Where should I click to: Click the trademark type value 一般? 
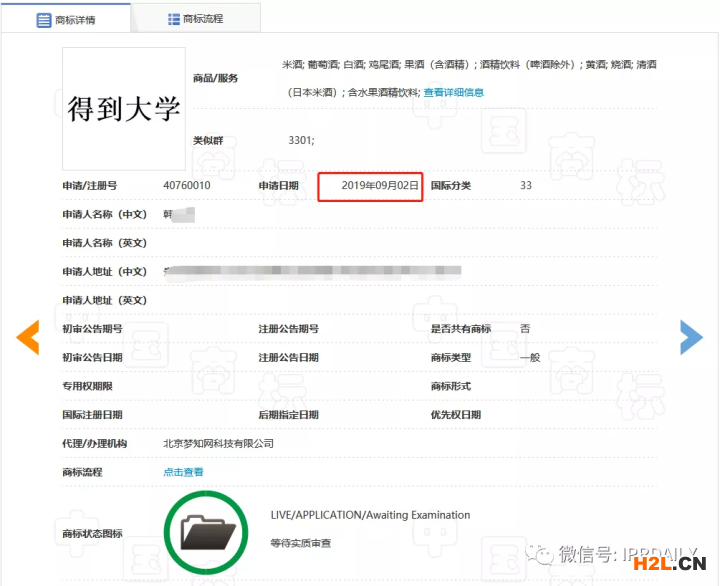coord(529,357)
